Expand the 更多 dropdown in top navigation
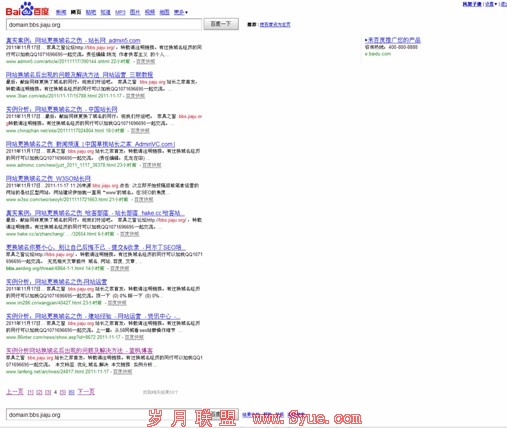This screenshot has height=428, width=507. tap(181, 12)
